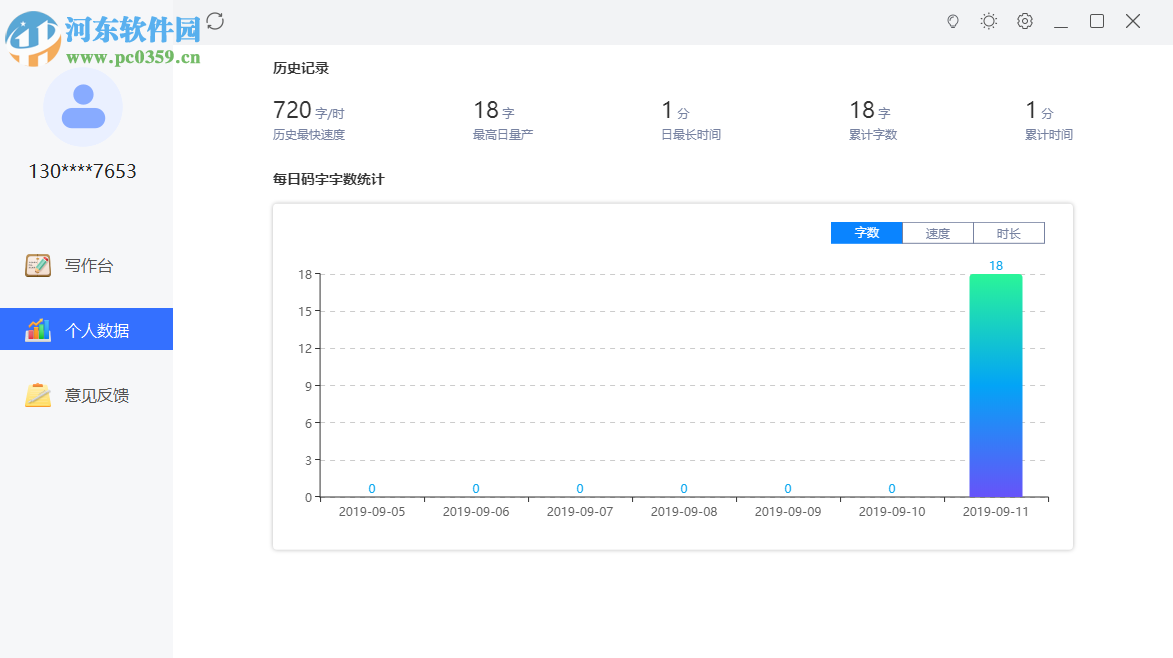Switch chart to 字数 tab
The image size is (1173, 658).
(867, 233)
